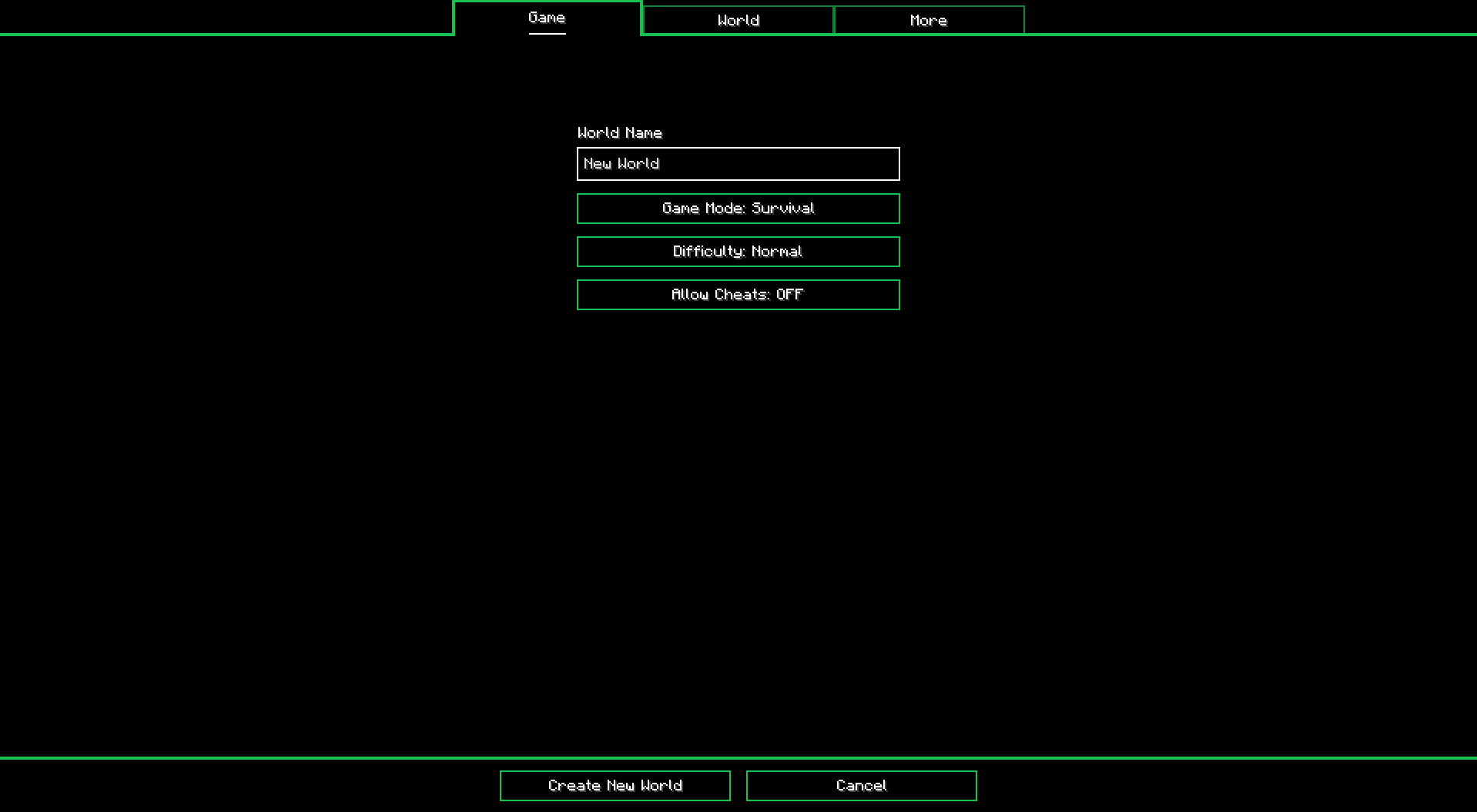Raise difficulty from Normal
Screen dimensions: 1477x812
point(738,252)
